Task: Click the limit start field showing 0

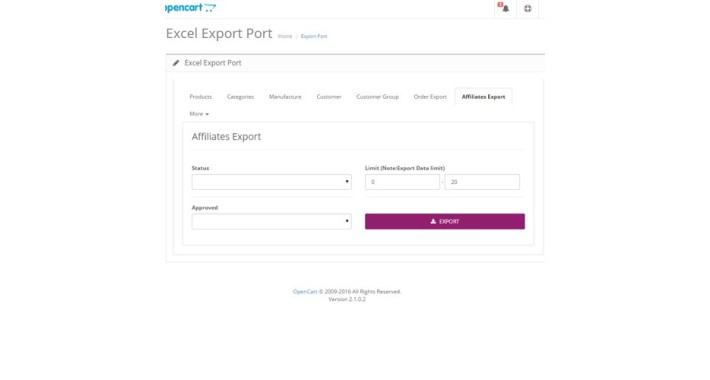Action: coord(403,182)
